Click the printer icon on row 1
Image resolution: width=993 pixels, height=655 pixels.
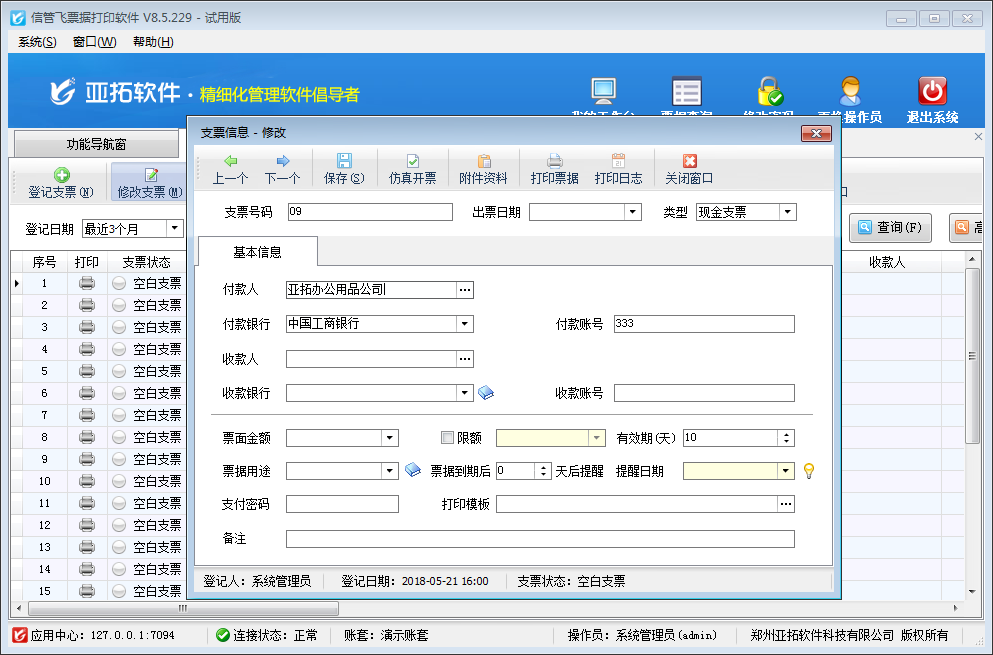pos(86,282)
